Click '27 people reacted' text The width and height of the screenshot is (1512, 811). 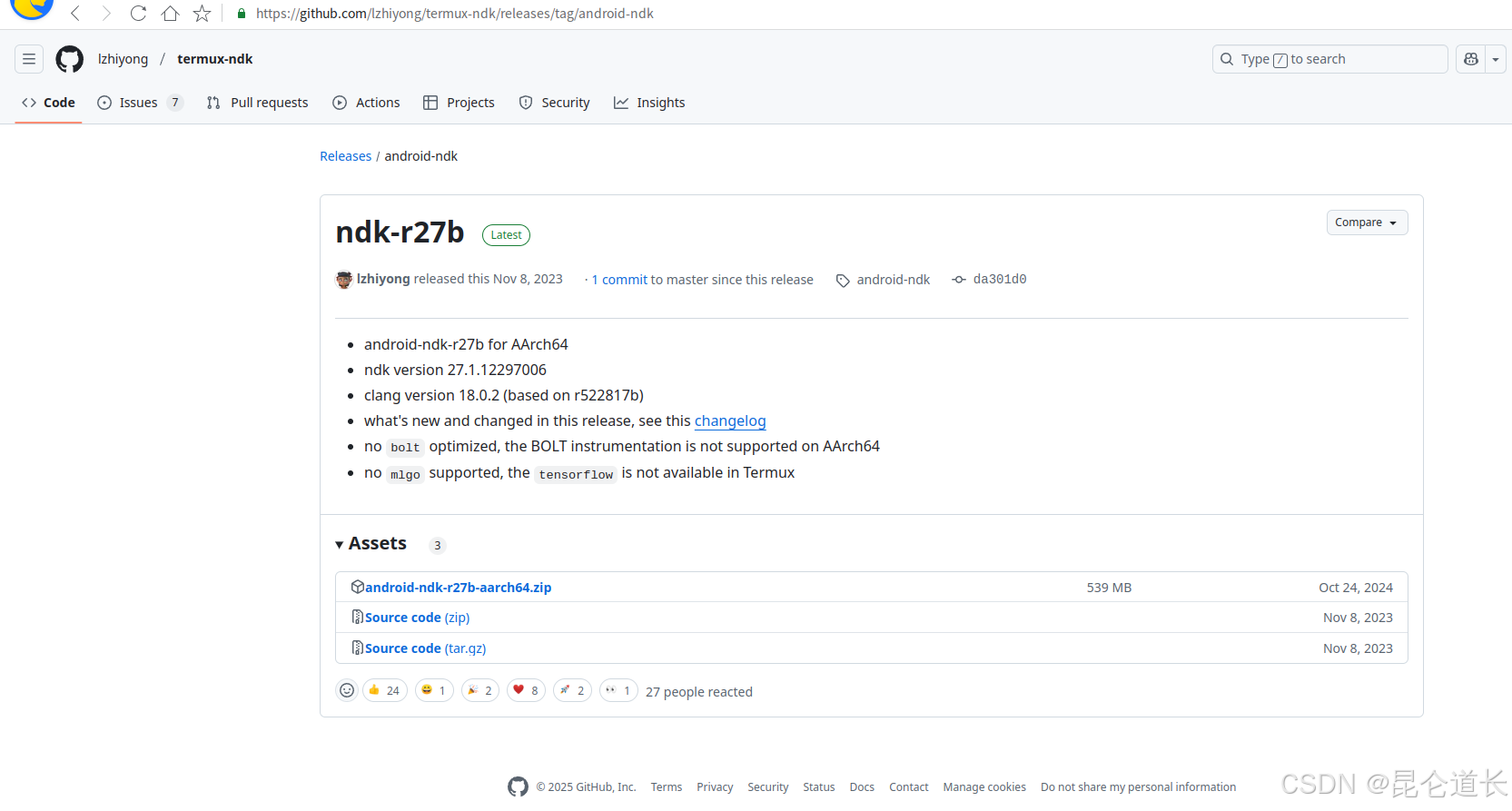[x=699, y=692]
